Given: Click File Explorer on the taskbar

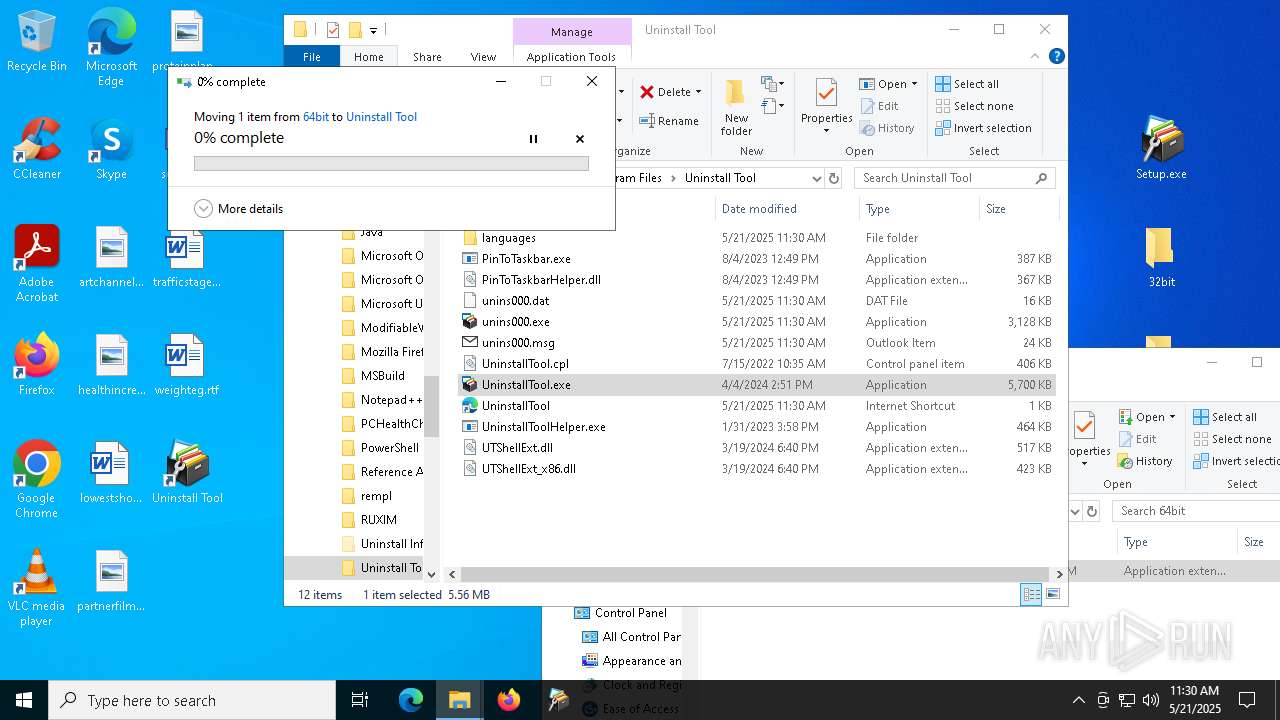Looking at the screenshot, I should point(460,700).
